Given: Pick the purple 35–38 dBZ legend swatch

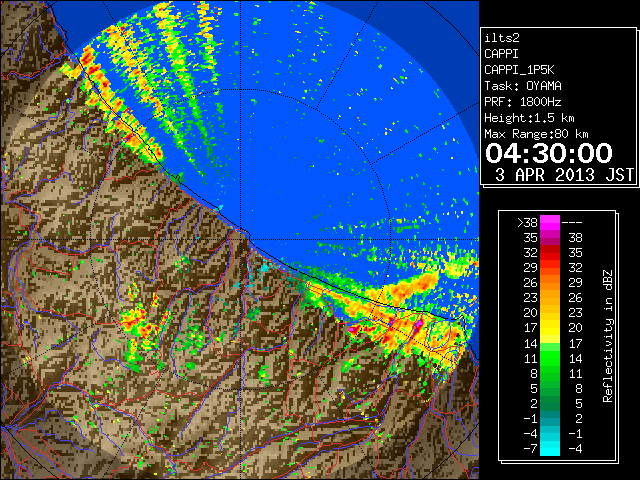Looking at the screenshot, I should click(550, 238).
